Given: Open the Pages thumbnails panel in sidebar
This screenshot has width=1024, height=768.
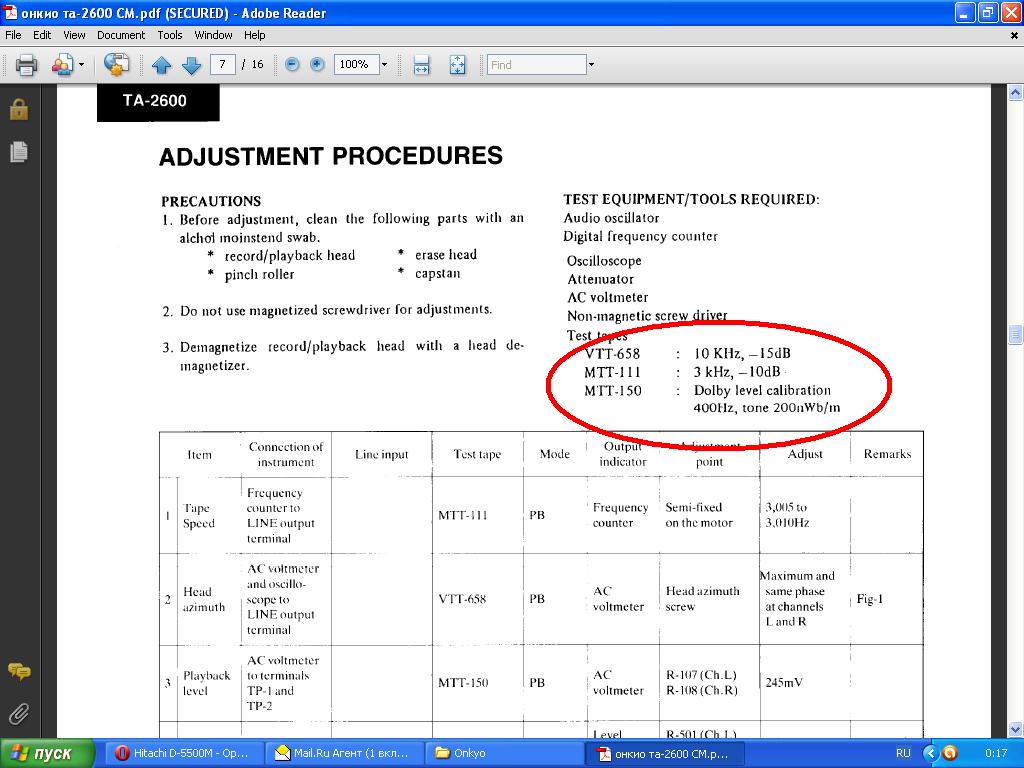Looking at the screenshot, I should click(18, 152).
